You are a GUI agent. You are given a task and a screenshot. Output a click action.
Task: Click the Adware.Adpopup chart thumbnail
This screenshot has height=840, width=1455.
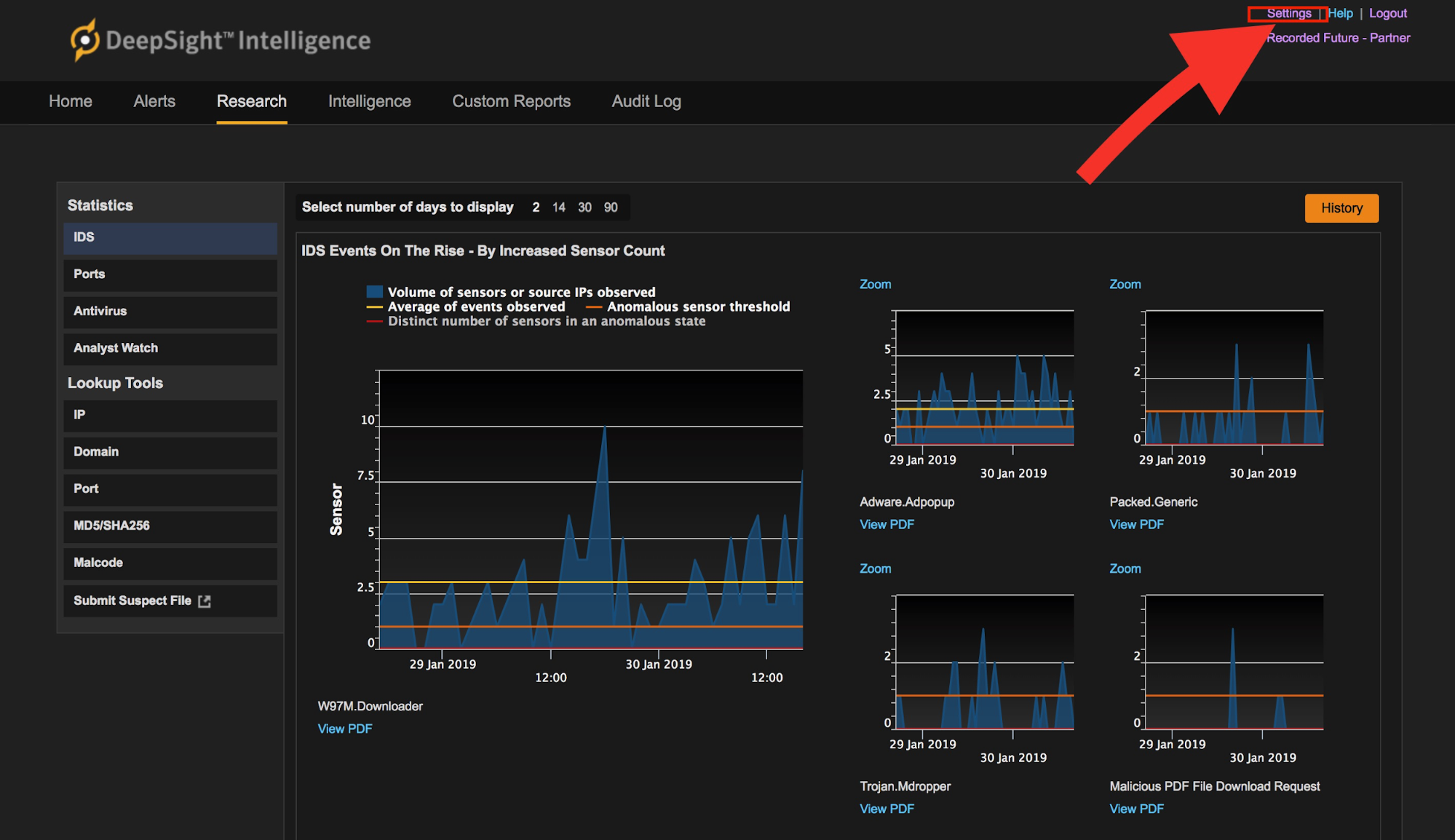984,378
